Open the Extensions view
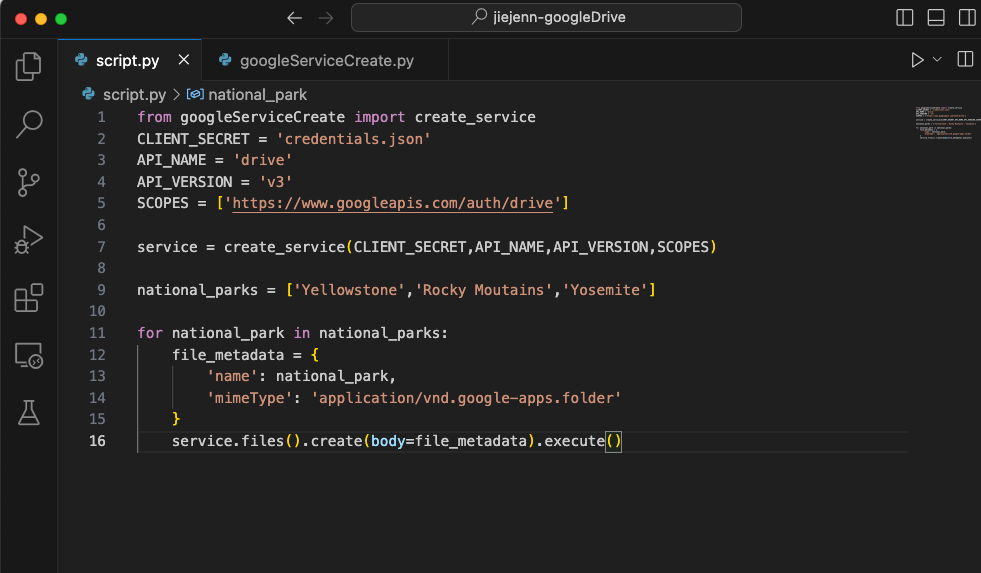The height and width of the screenshot is (573, 981). coord(28,298)
